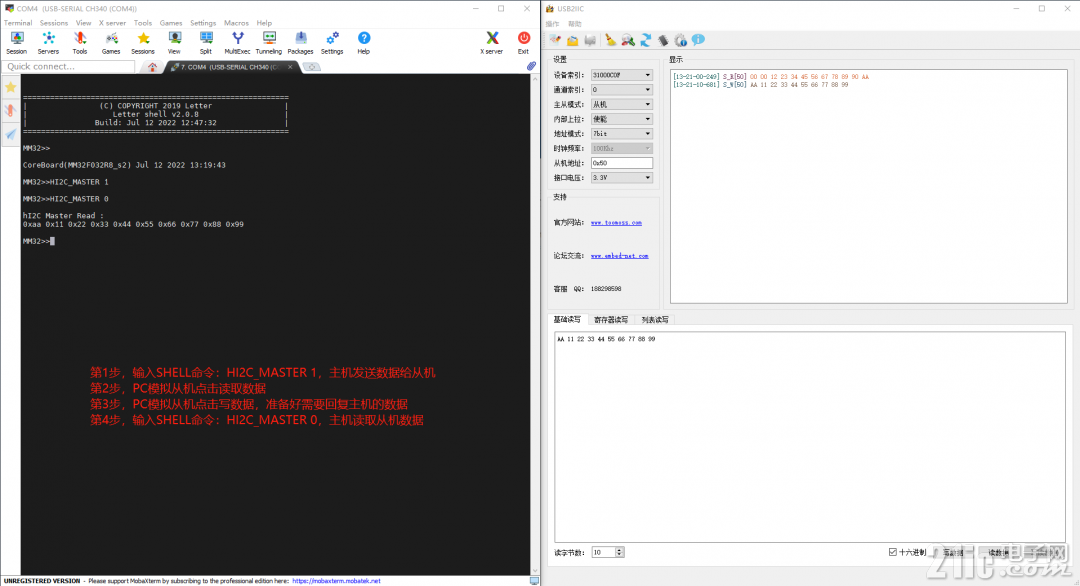The image size is (1080, 586).
Task: Open the paper plane macros sidebar tab
Action: (10, 134)
